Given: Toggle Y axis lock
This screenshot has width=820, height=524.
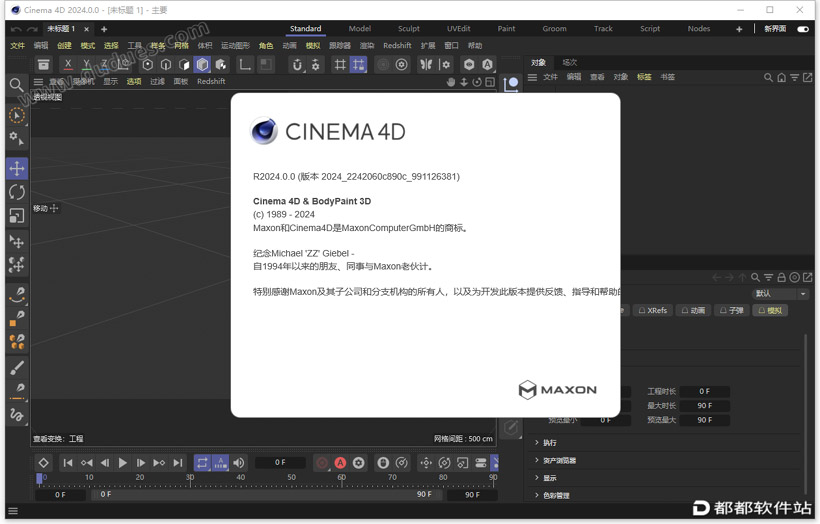Looking at the screenshot, I should click(x=87, y=65).
